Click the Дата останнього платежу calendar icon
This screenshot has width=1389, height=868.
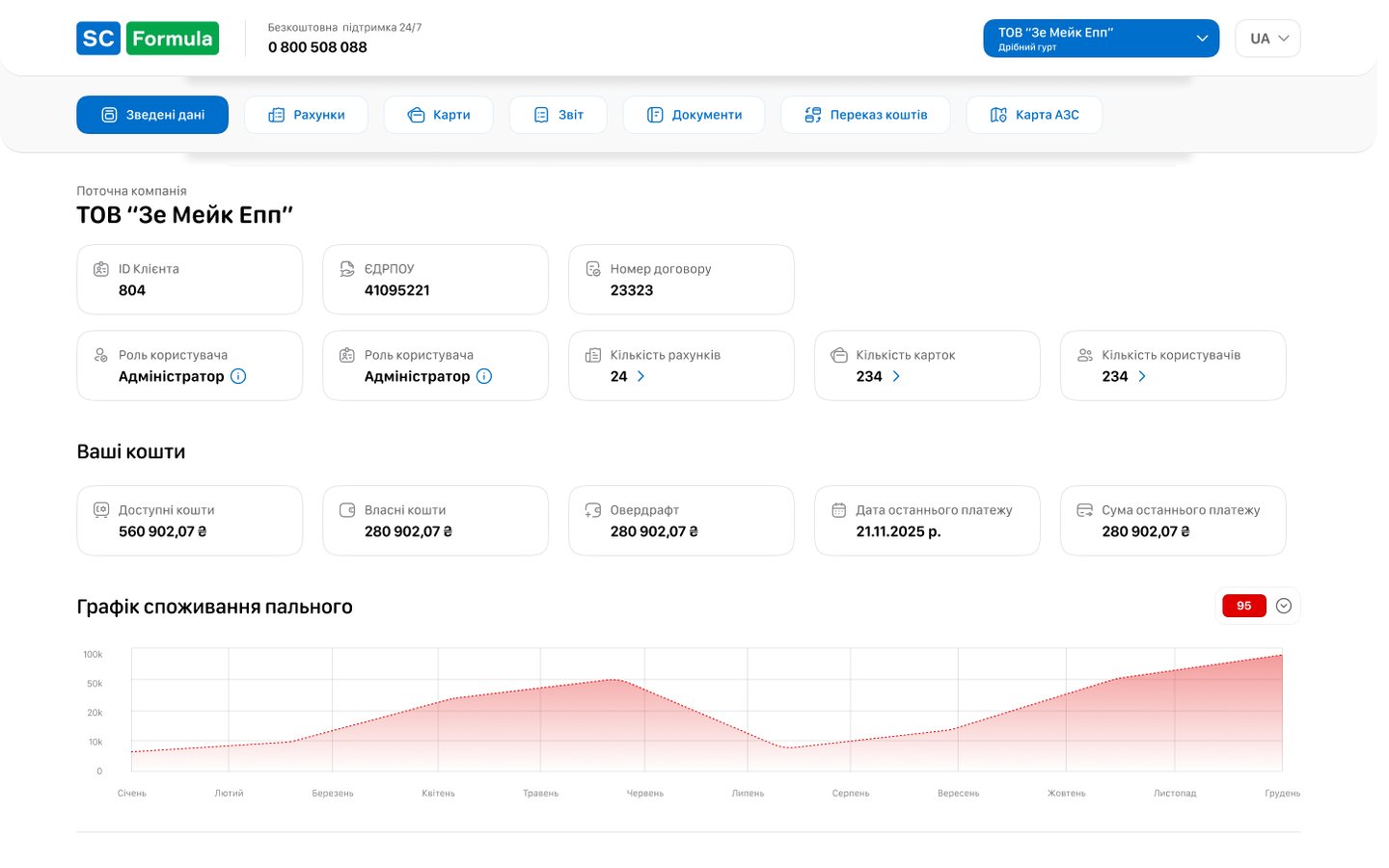click(839, 510)
